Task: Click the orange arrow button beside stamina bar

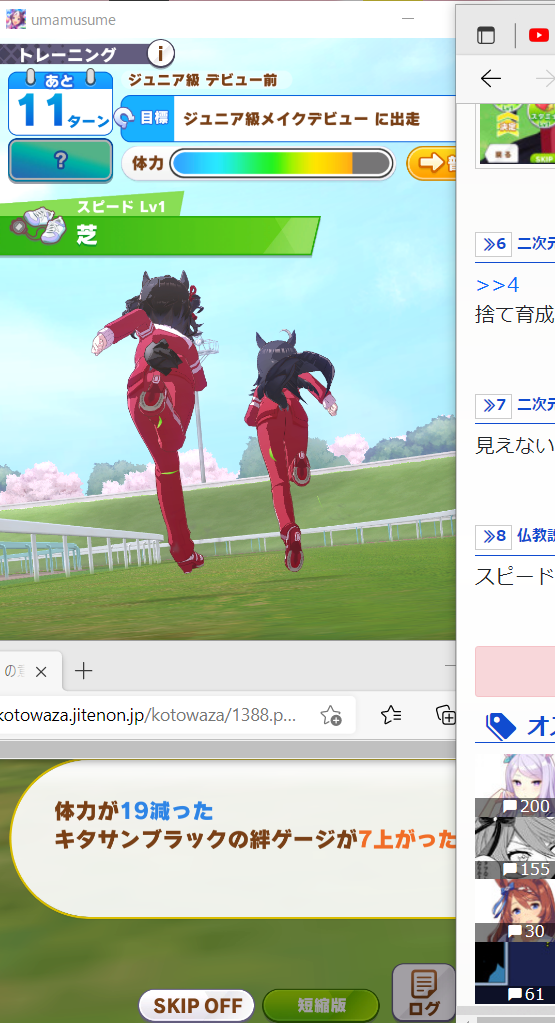Action: click(432, 163)
